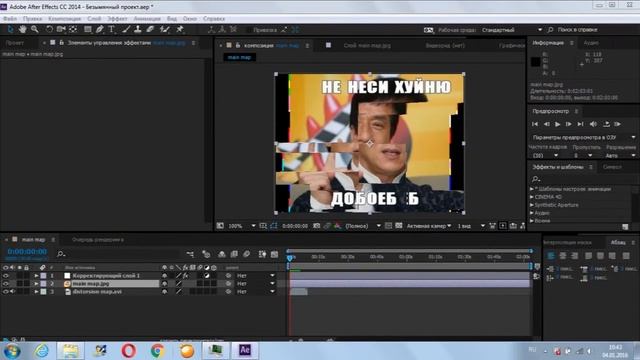This screenshot has height=360, width=640.
Task: Hide the Корректирующий слой 1 layer
Action: click(x=5, y=276)
